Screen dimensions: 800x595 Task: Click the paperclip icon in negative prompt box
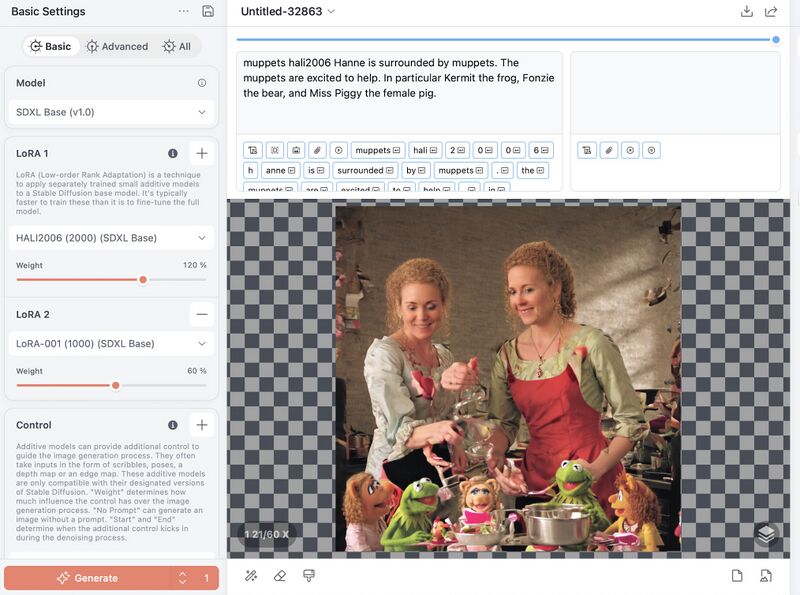click(x=609, y=150)
